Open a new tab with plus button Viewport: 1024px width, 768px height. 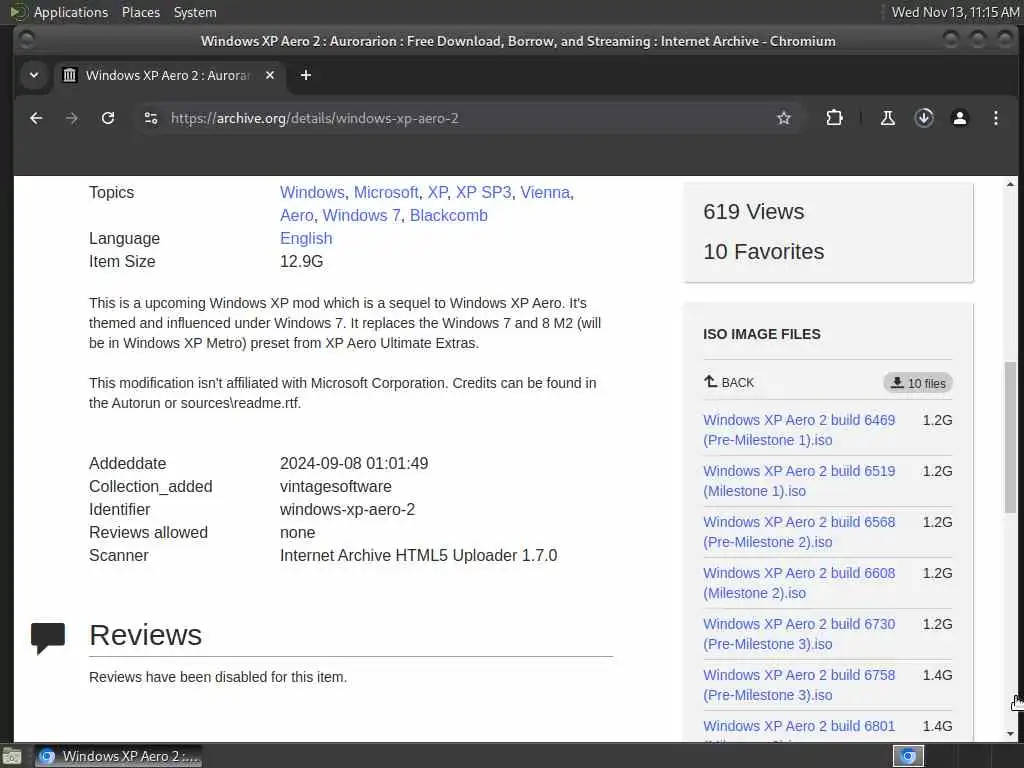pyautogui.click(x=306, y=75)
